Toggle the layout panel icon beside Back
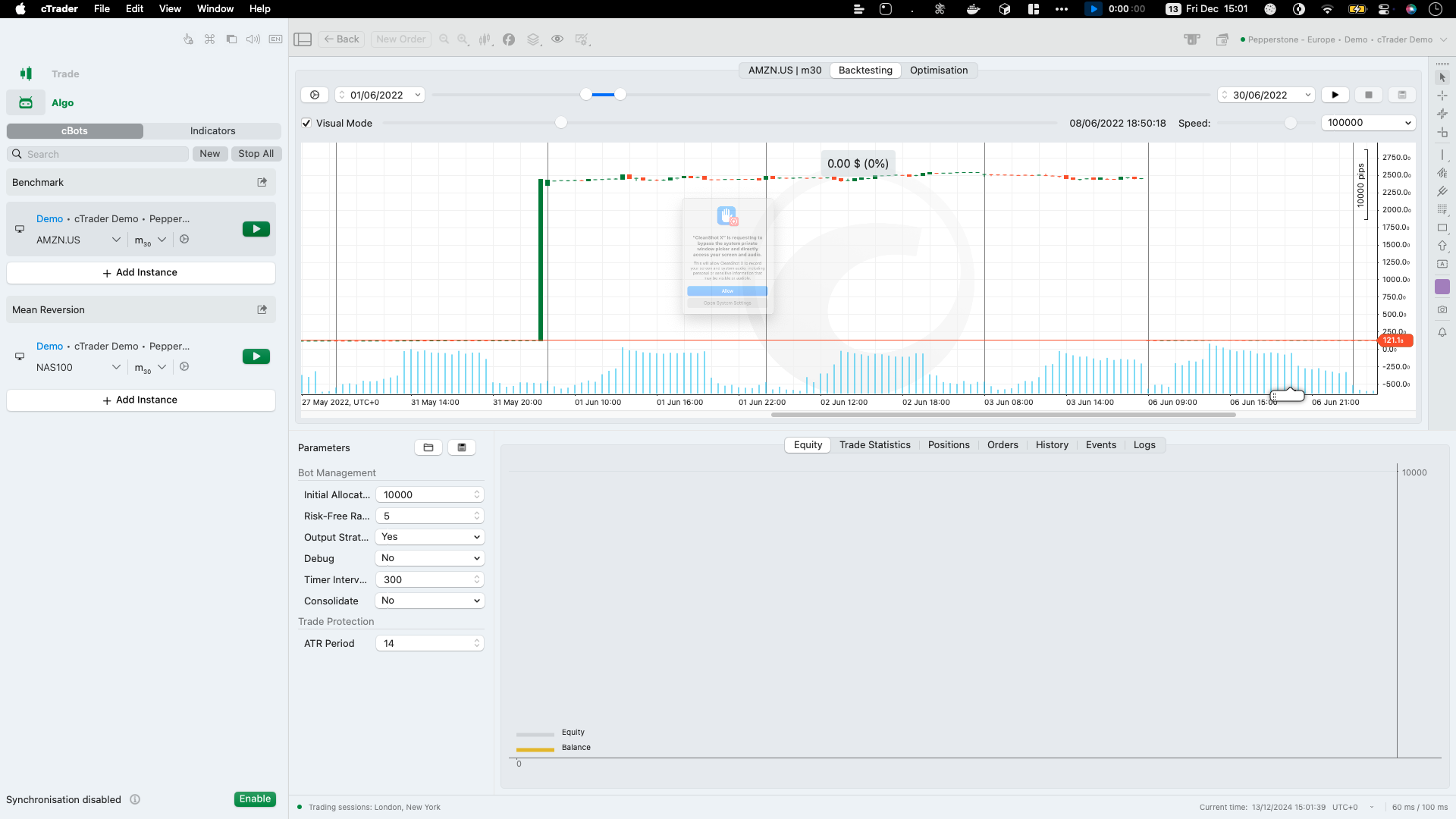The width and height of the screenshot is (1456, 819). coord(303,39)
